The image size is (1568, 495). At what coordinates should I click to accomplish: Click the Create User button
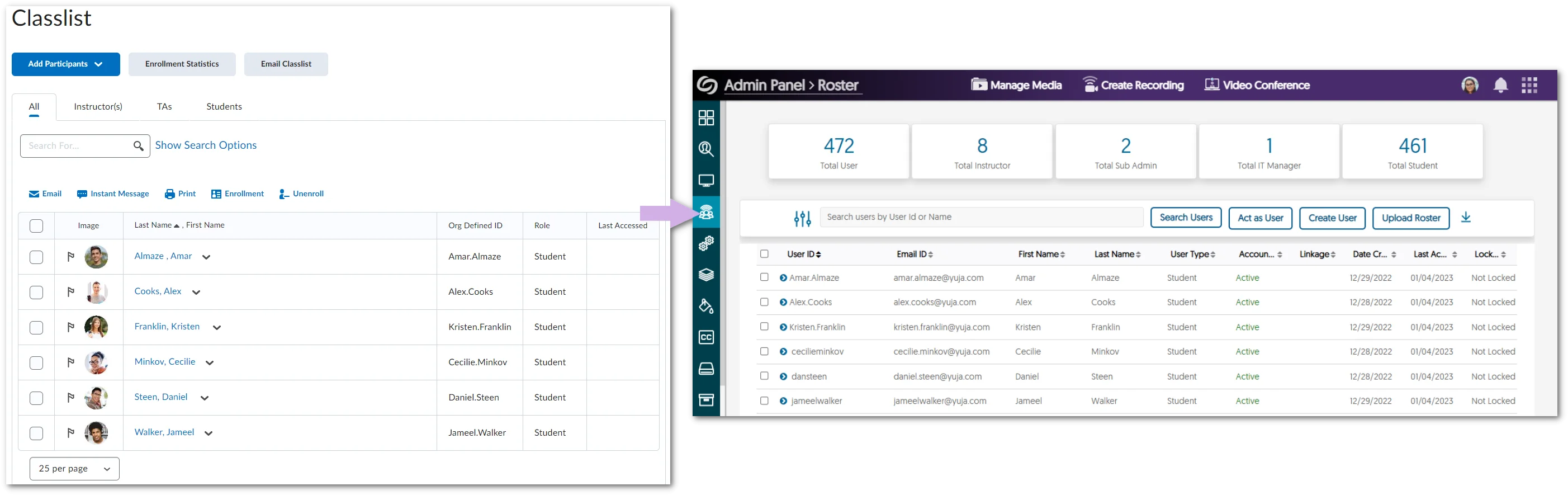pyautogui.click(x=1333, y=218)
